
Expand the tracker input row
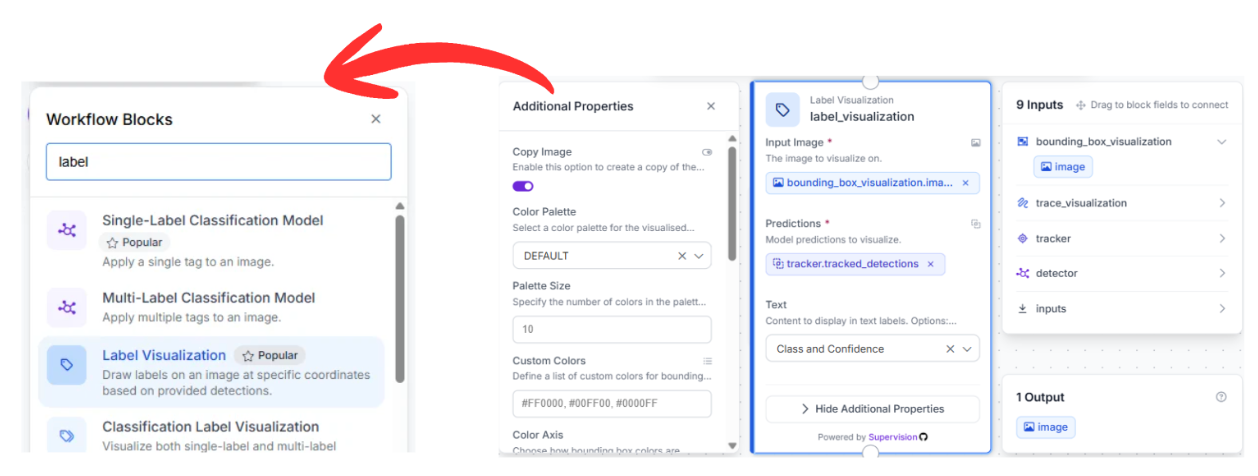tap(1120, 239)
